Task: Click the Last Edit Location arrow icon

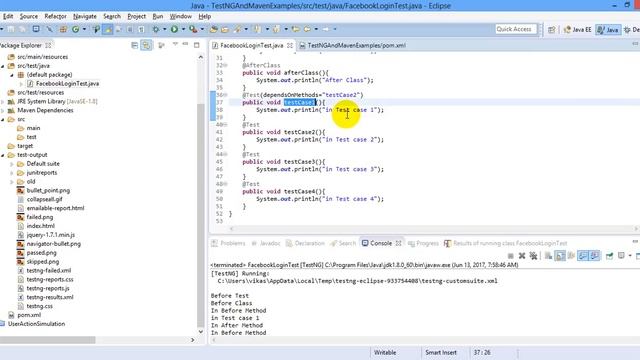Action: (296, 29)
